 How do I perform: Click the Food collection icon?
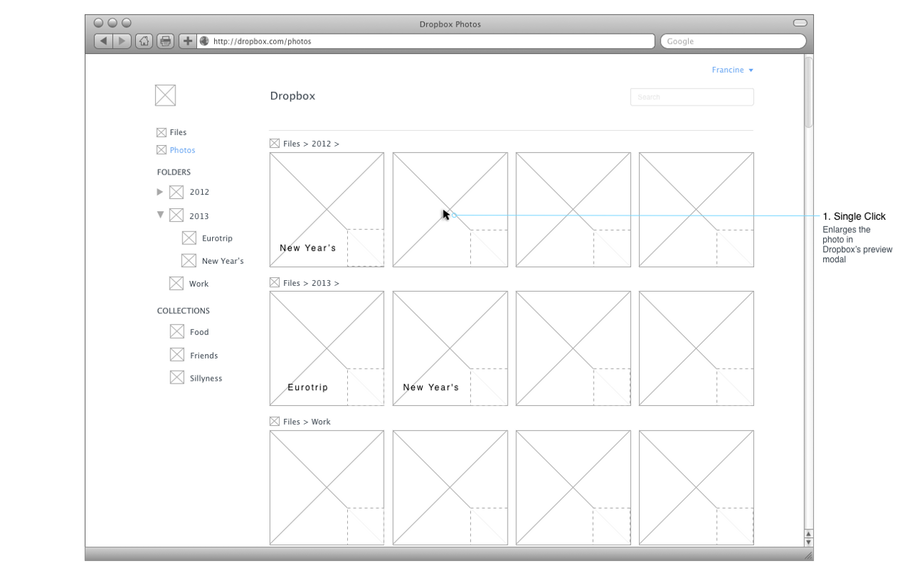[177, 331]
